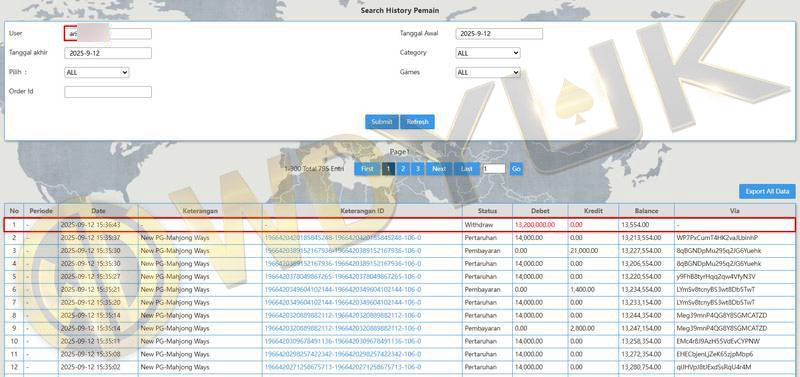Go to page 3
Image resolution: width=800 pixels, height=377 pixels.
coord(418,169)
